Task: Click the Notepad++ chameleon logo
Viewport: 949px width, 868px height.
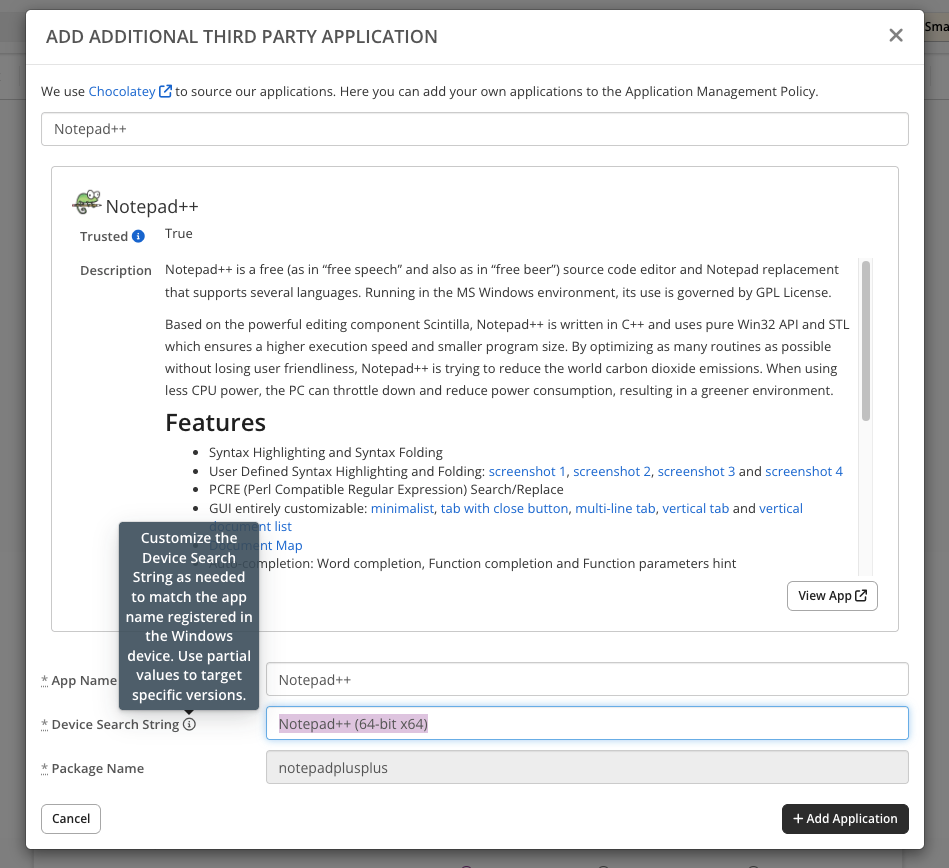Action: pyautogui.click(x=87, y=203)
